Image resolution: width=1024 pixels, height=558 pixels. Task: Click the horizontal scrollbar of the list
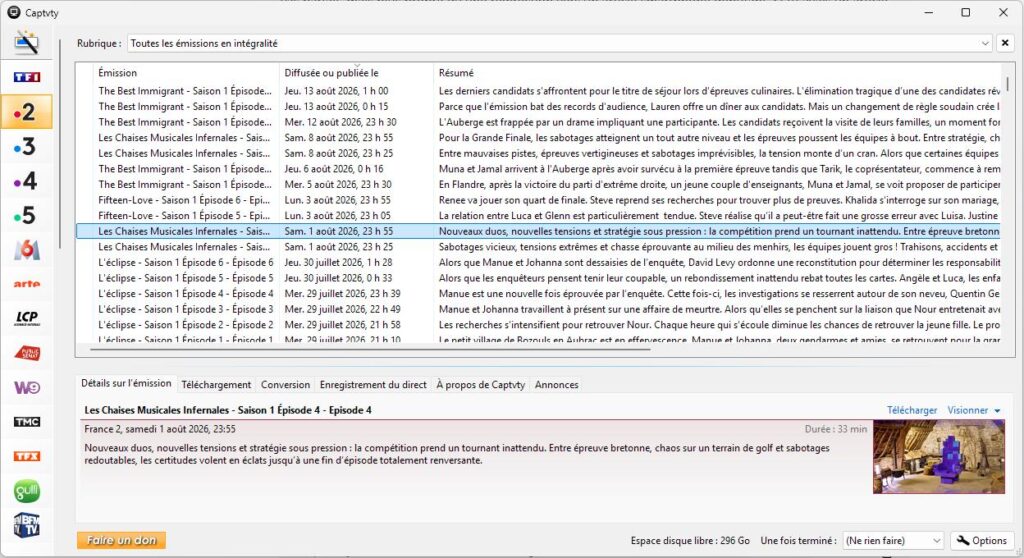tap(370, 350)
